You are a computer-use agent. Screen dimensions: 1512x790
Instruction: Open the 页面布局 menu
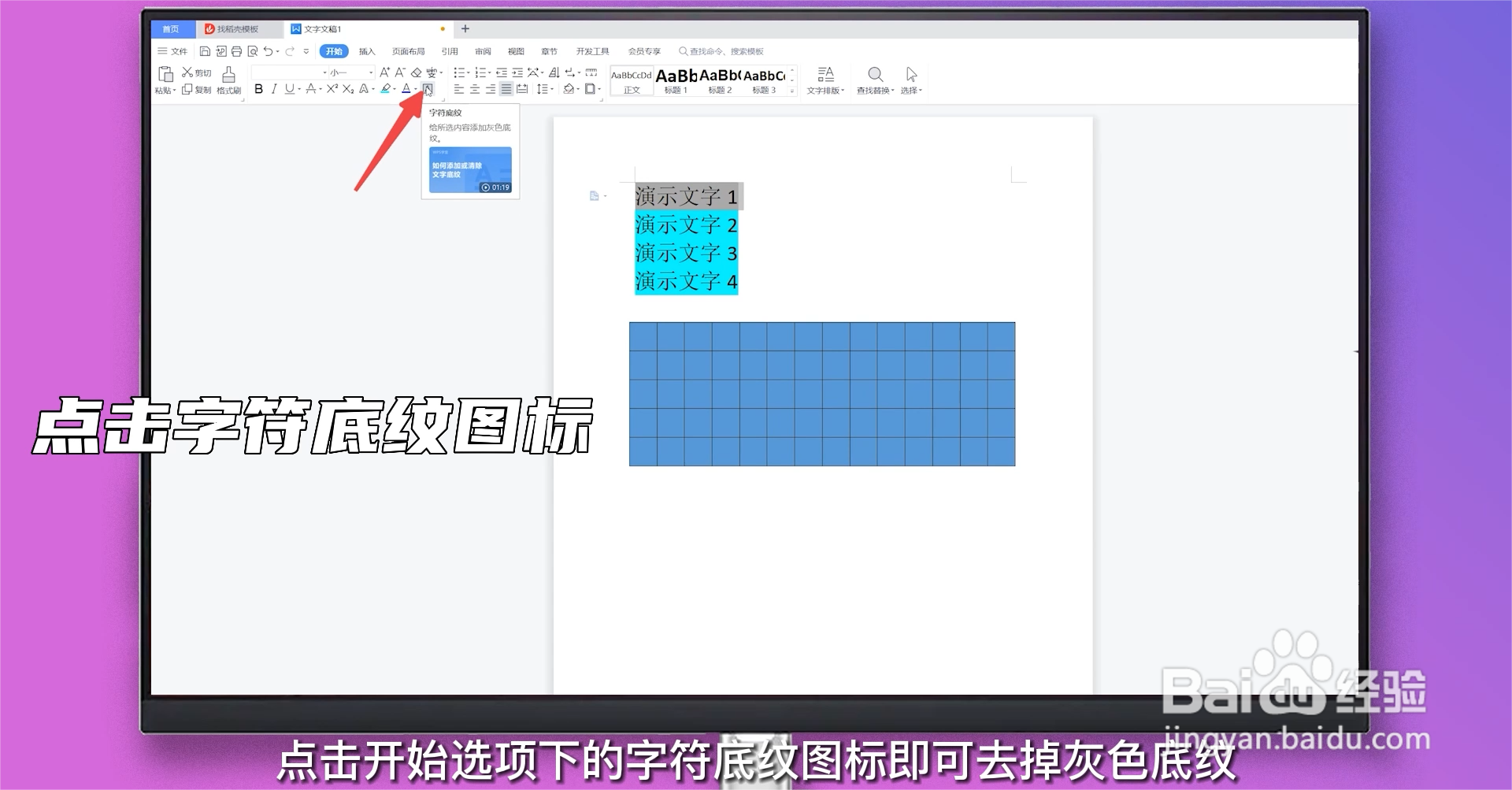click(x=409, y=51)
